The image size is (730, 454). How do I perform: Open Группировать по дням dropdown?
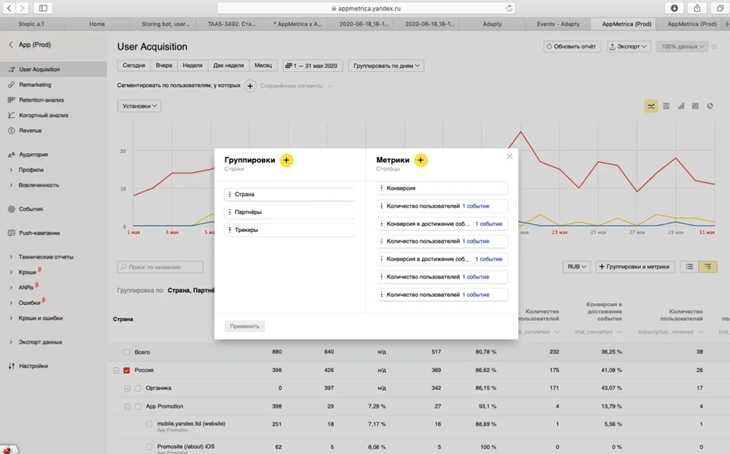coord(386,66)
